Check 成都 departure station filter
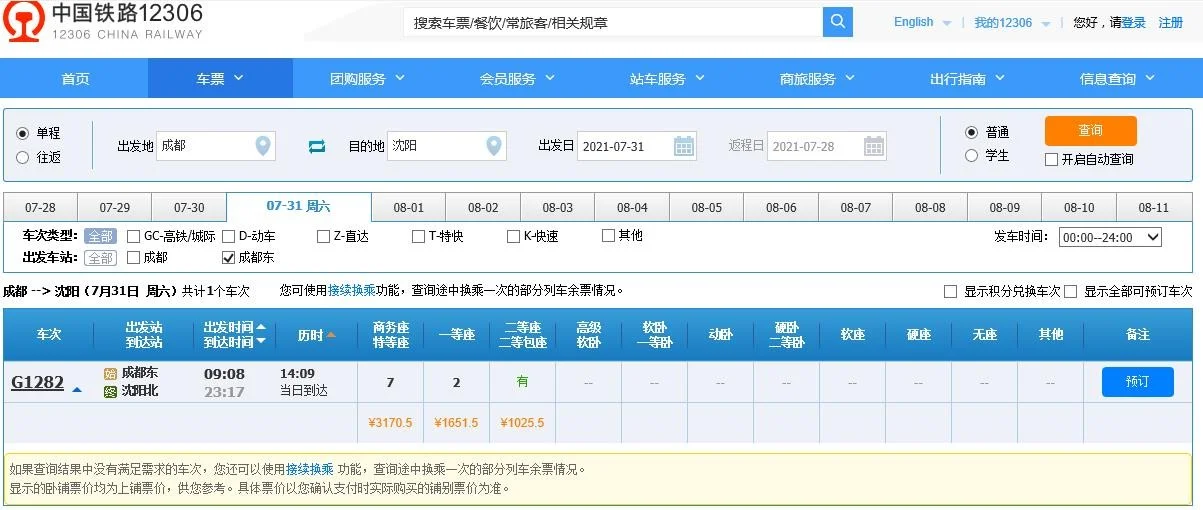 134,258
